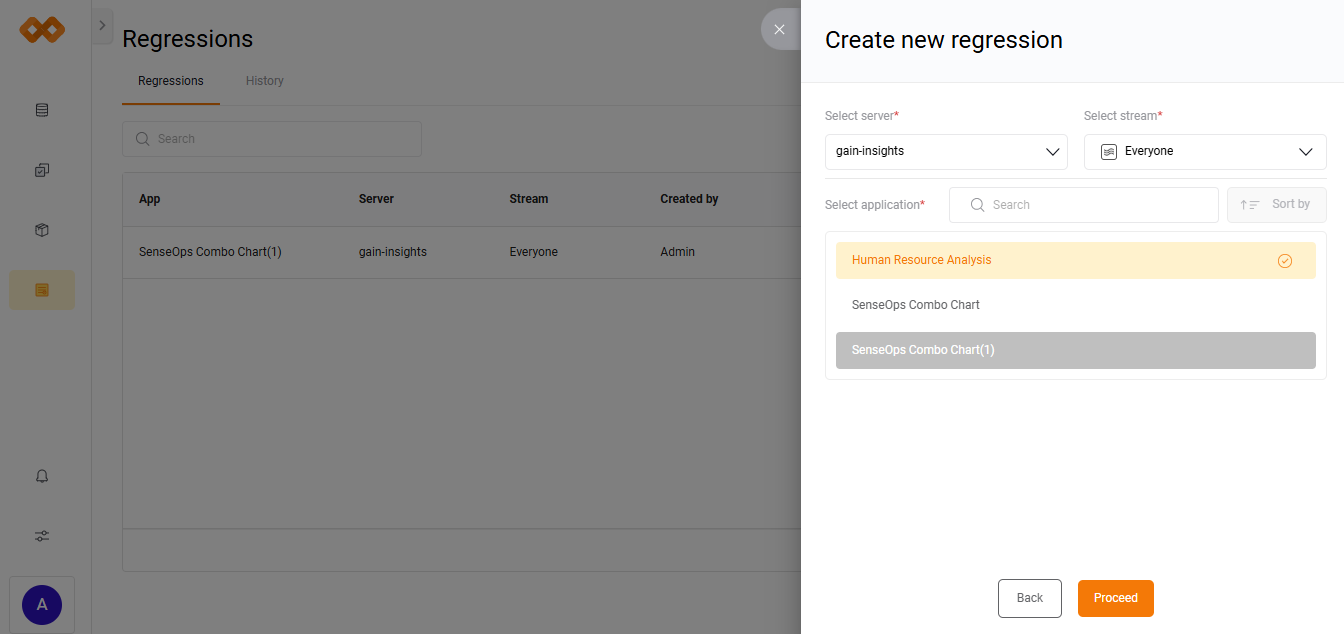
Task: Click the user avatar labeled A
Action: [42, 604]
